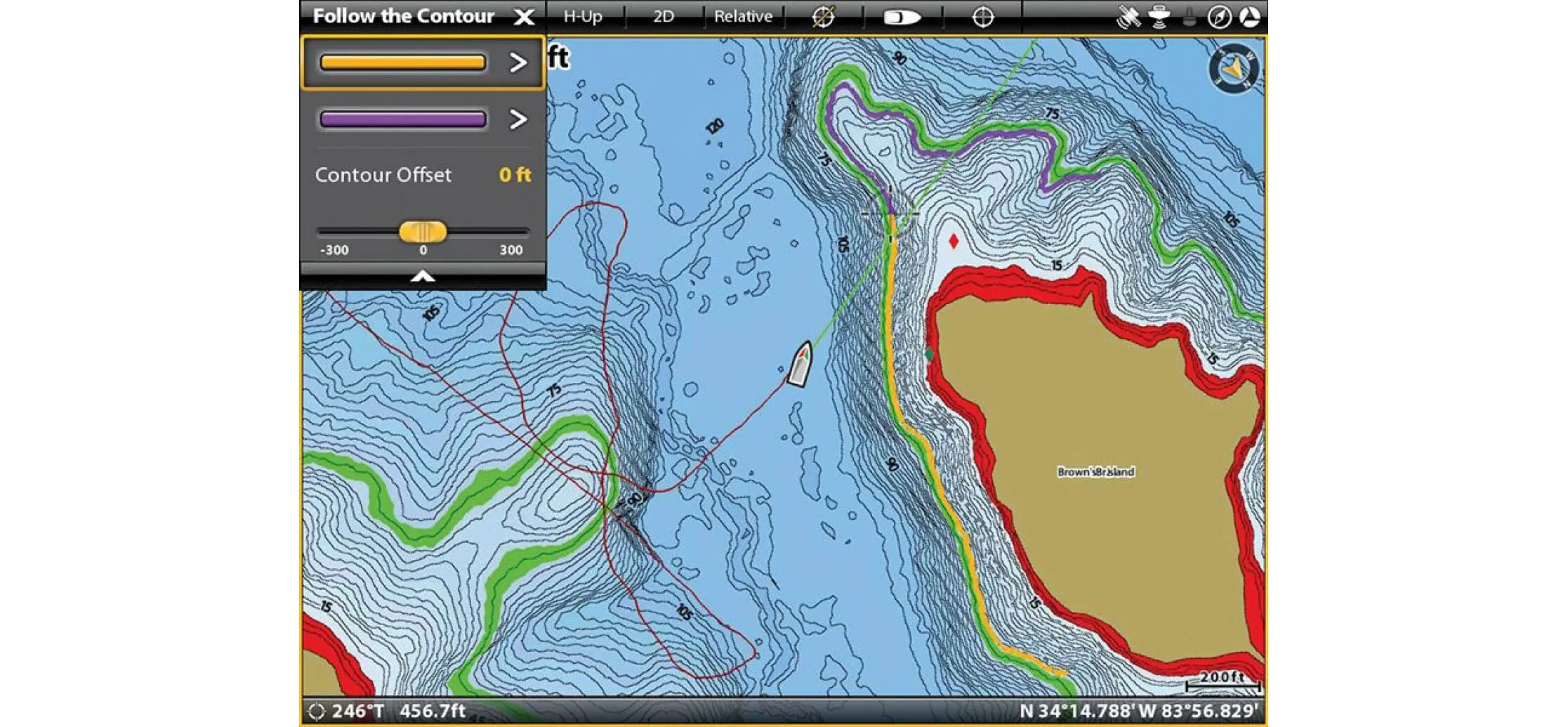1568x727 pixels.
Task: Tap the boat icon in the toolbar
Action: (902, 17)
